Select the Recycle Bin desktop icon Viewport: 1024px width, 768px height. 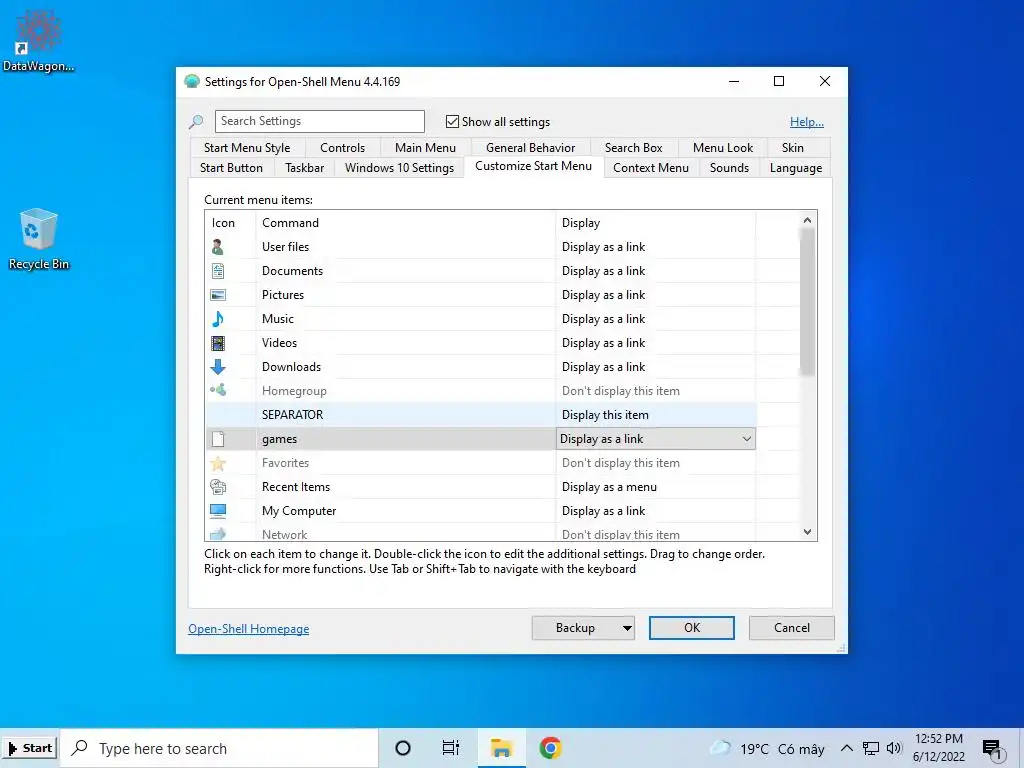38,238
